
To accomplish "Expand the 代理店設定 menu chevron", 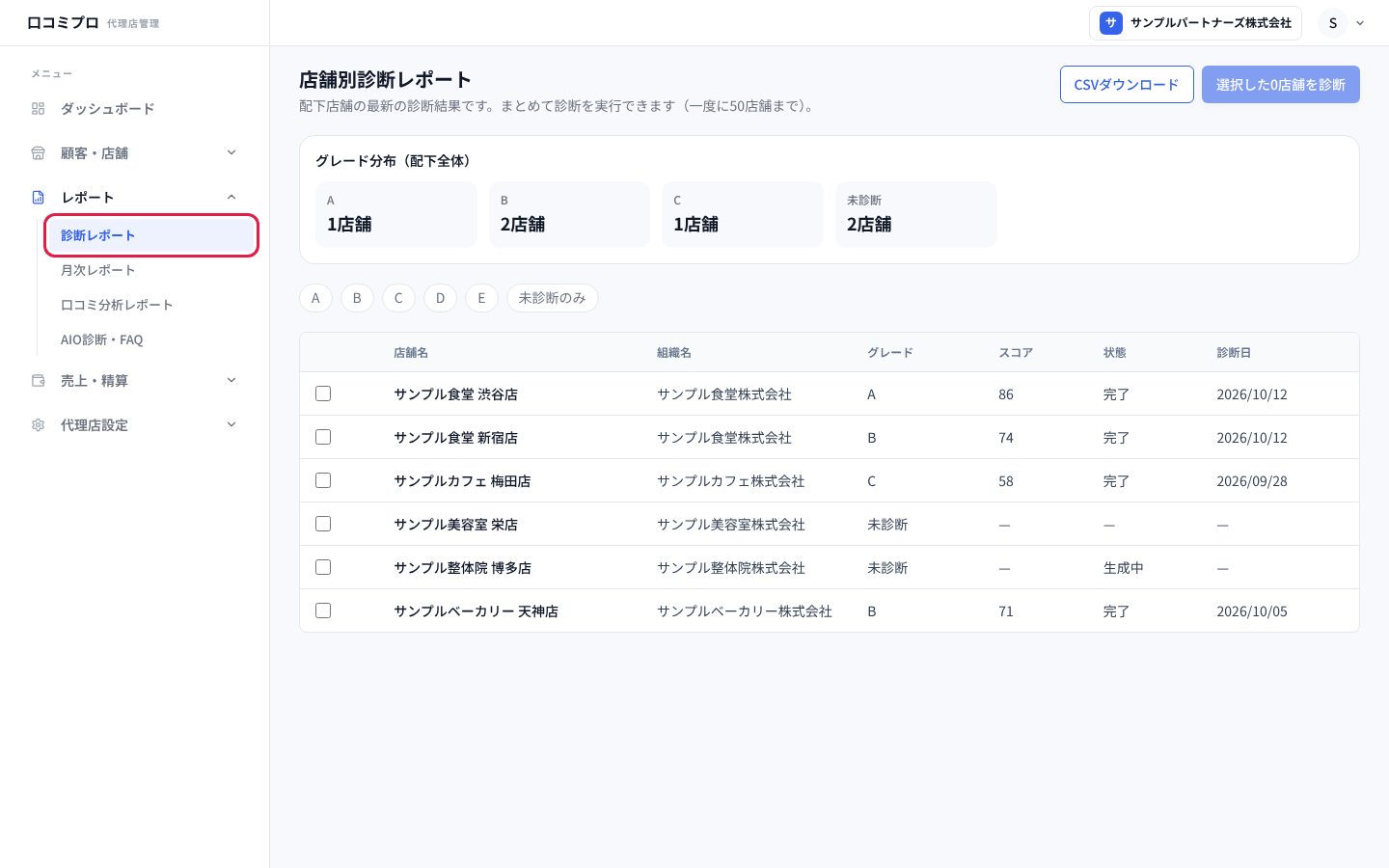I will pos(231,424).
